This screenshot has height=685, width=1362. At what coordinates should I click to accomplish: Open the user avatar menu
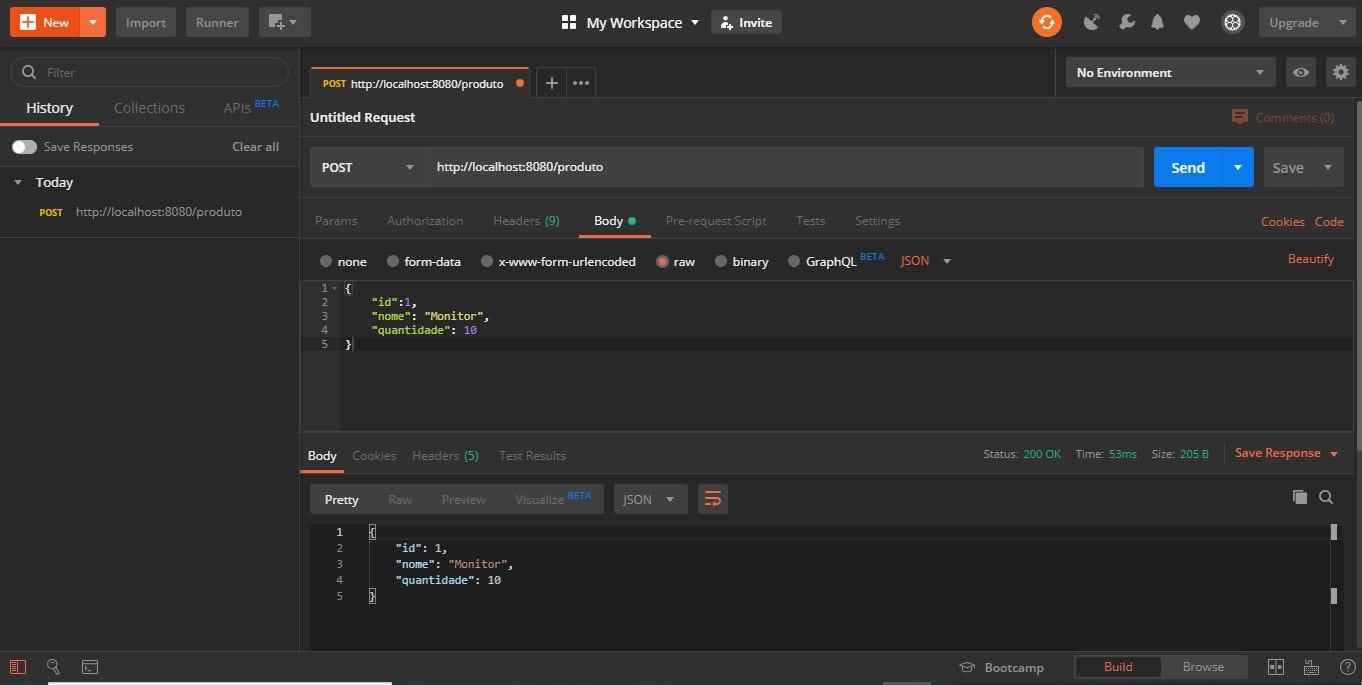point(1232,22)
